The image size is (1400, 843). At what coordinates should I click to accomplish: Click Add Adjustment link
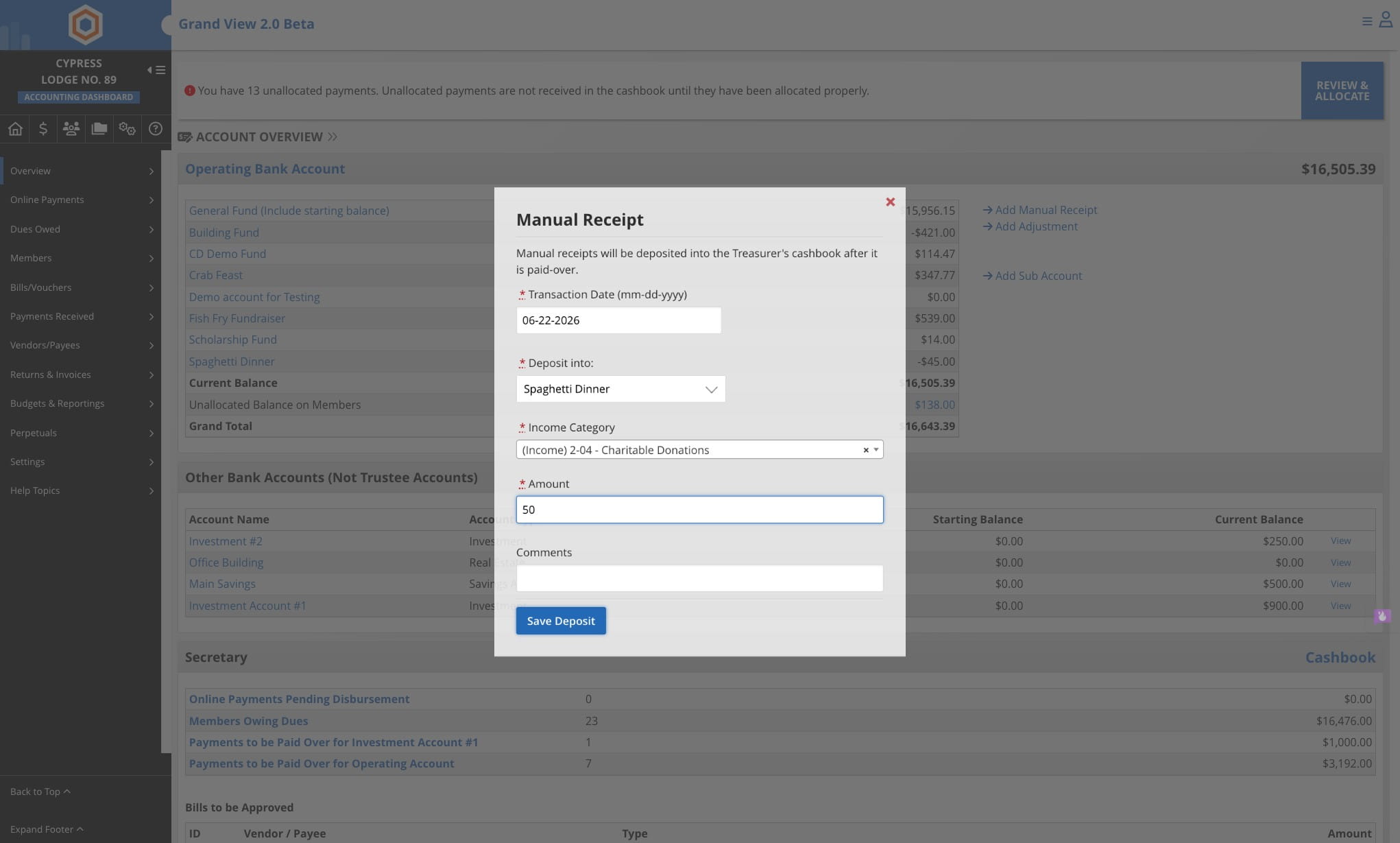click(1030, 226)
